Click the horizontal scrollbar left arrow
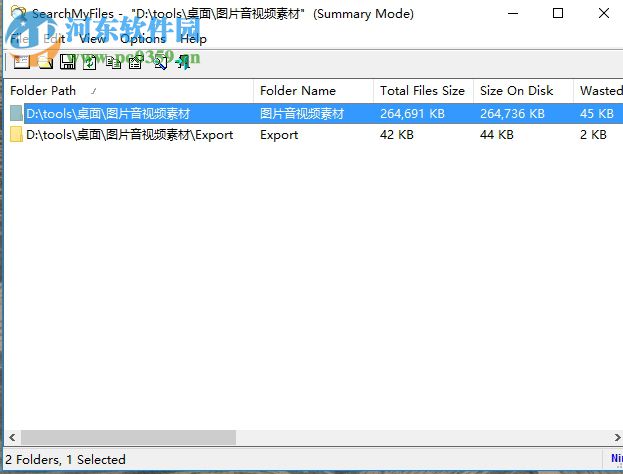Image resolution: width=623 pixels, height=474 pixels. point(12,437)
